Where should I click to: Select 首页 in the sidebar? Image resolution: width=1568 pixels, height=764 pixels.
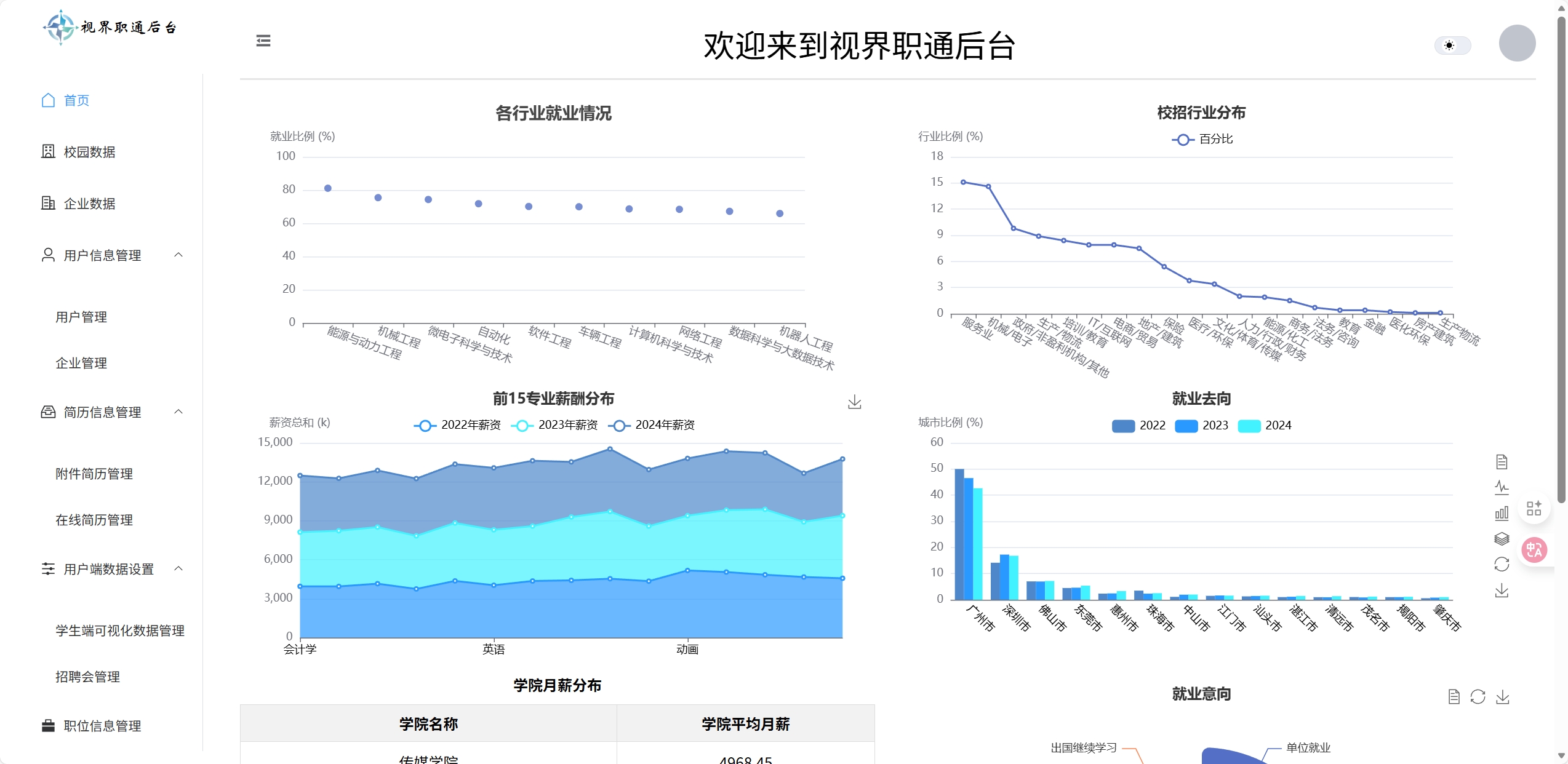(76, 100)
